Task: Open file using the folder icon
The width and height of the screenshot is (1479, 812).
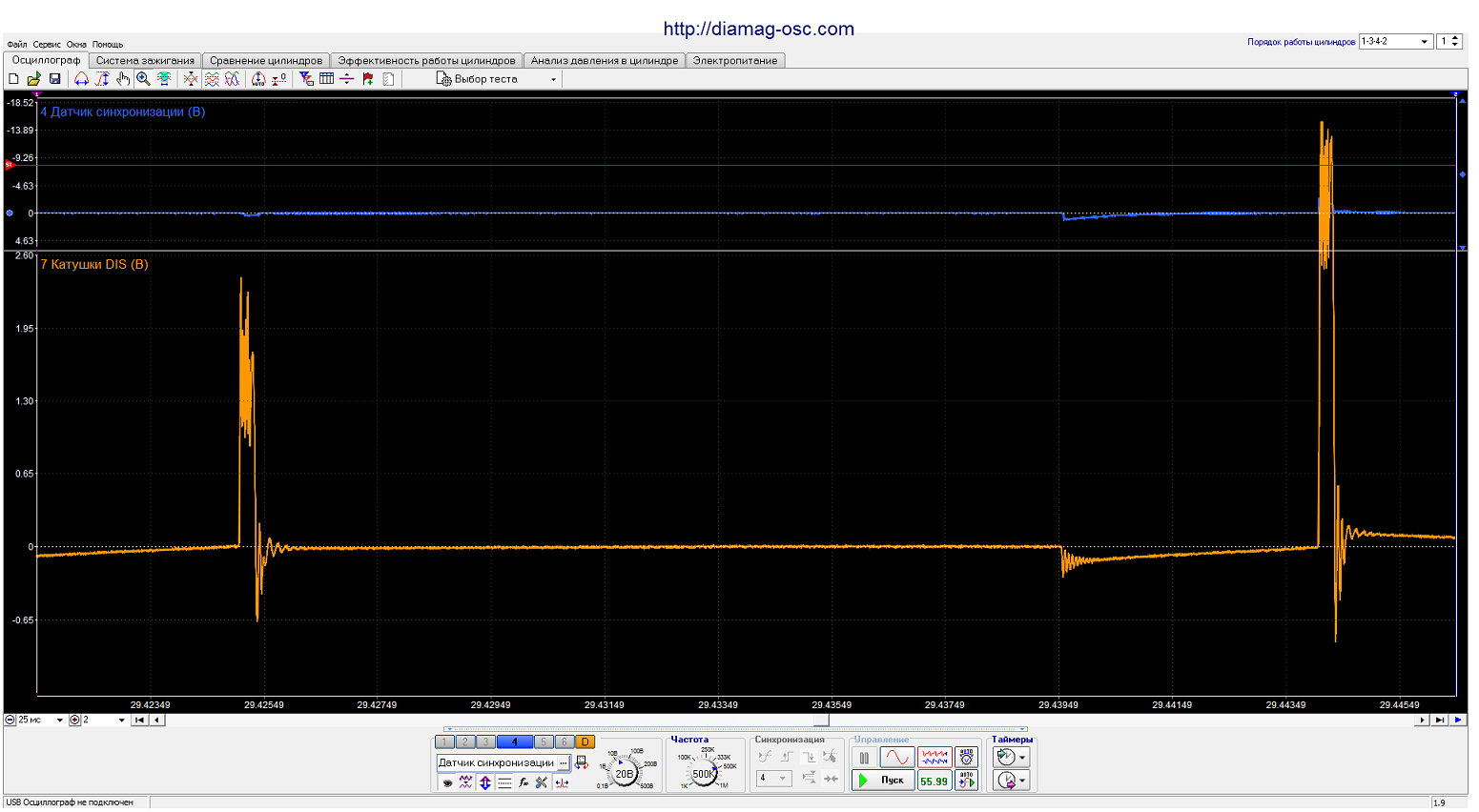Action: pos(33,79)
